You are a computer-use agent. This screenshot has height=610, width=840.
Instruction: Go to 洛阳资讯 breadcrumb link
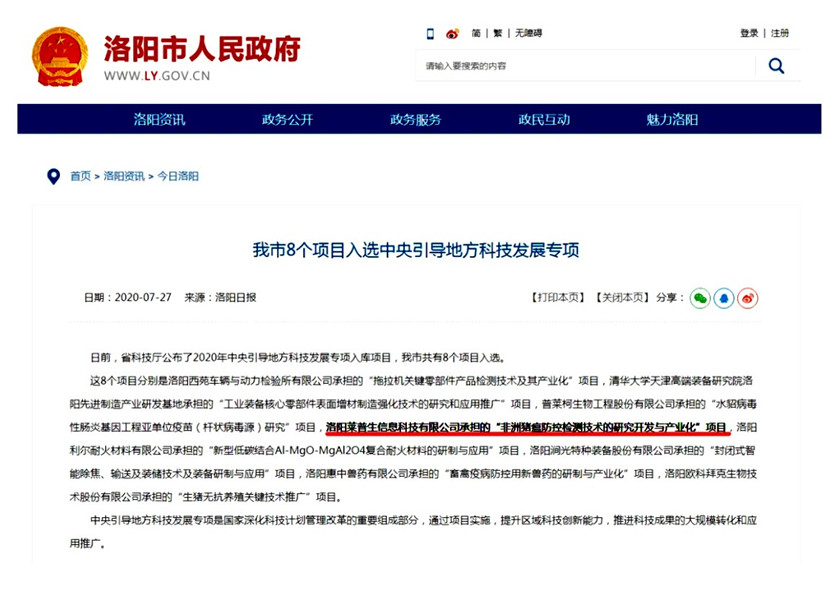pos(124,176)
